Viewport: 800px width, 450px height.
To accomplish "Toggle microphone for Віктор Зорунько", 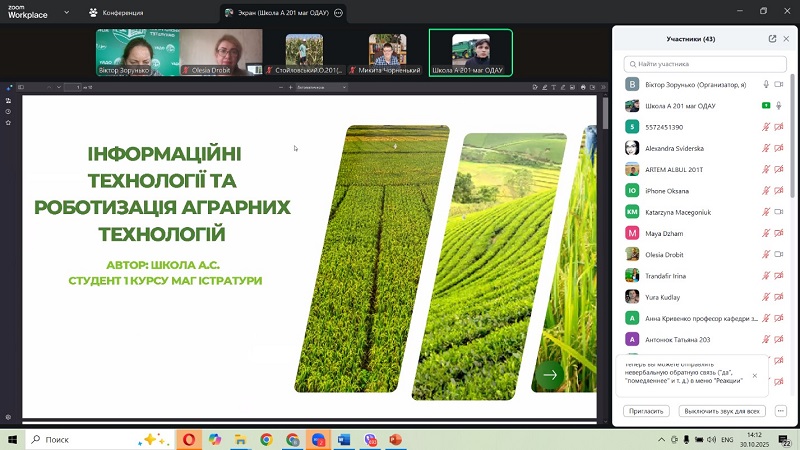I will click(766, 85).
